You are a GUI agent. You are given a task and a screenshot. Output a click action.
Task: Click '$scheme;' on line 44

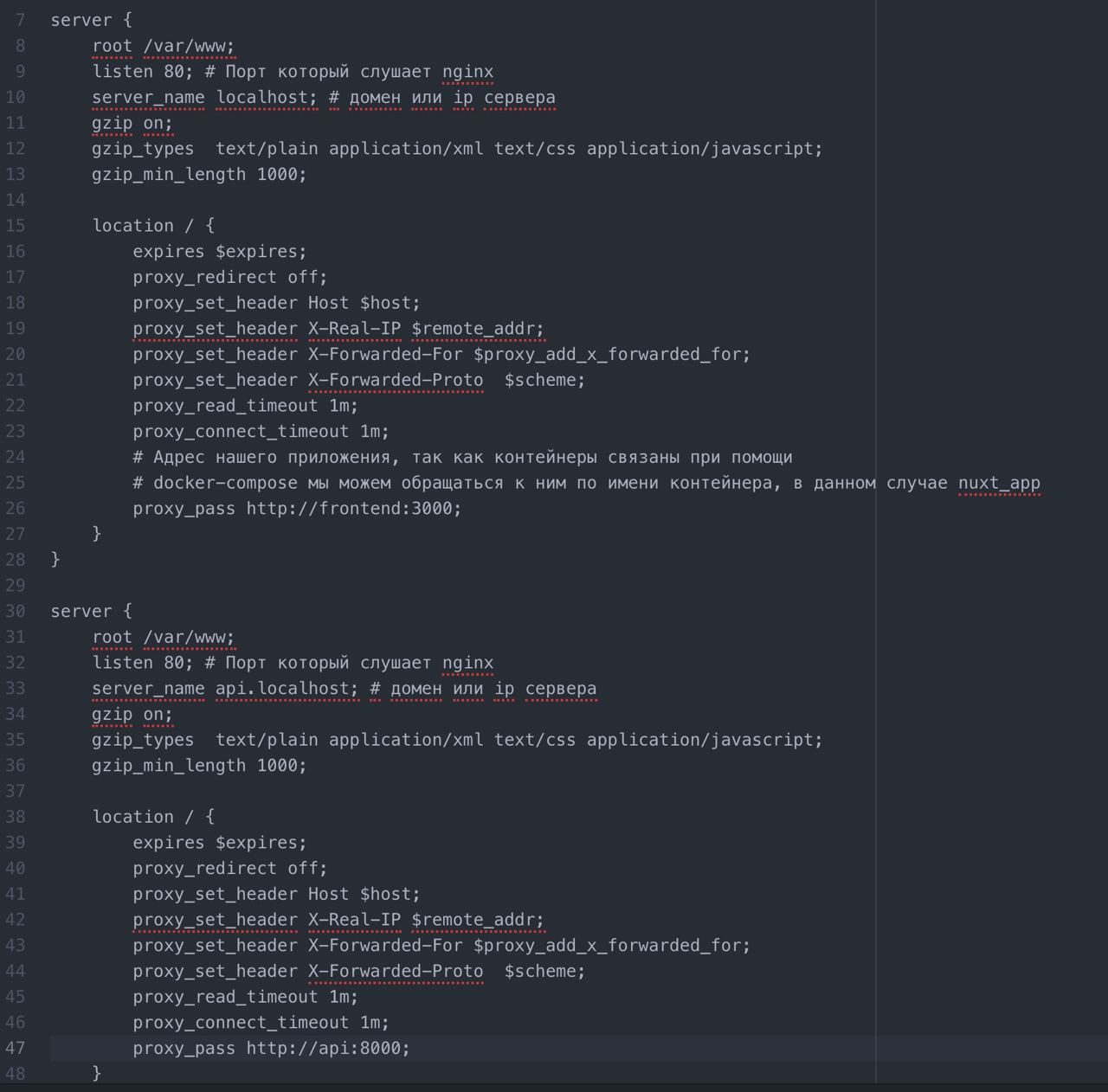pos(544,971)
